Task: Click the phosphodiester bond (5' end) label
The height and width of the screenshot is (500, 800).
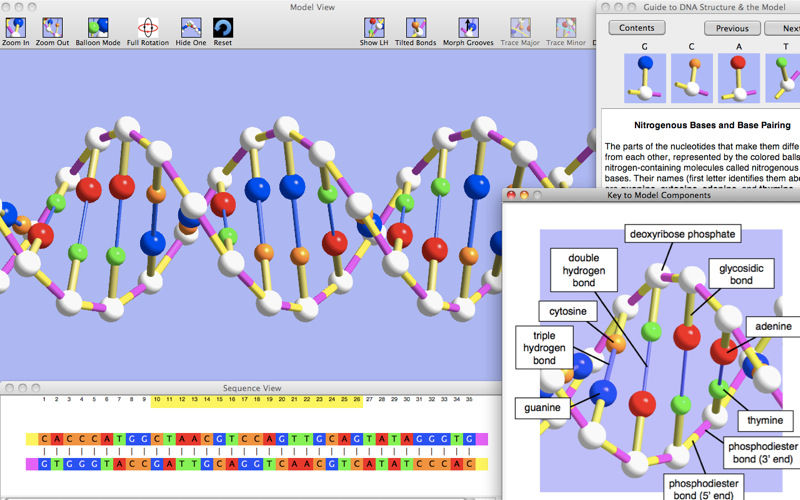Action: coord(703,488)
